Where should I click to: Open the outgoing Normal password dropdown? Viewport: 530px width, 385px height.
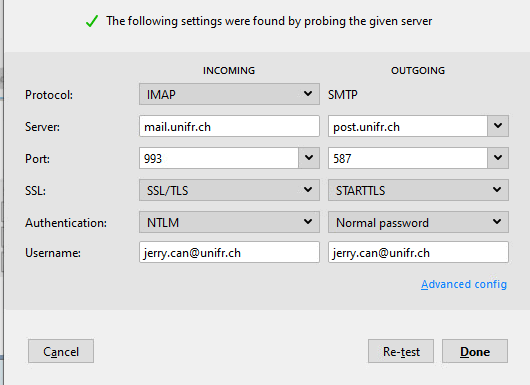pos(418,222)
